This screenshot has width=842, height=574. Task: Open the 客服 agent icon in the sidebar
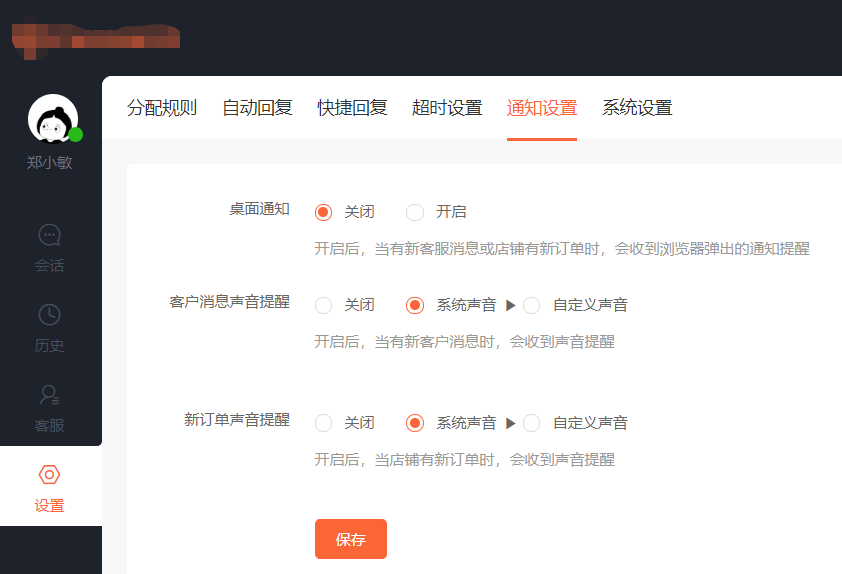pyautogui.click(x=49, y=395)
